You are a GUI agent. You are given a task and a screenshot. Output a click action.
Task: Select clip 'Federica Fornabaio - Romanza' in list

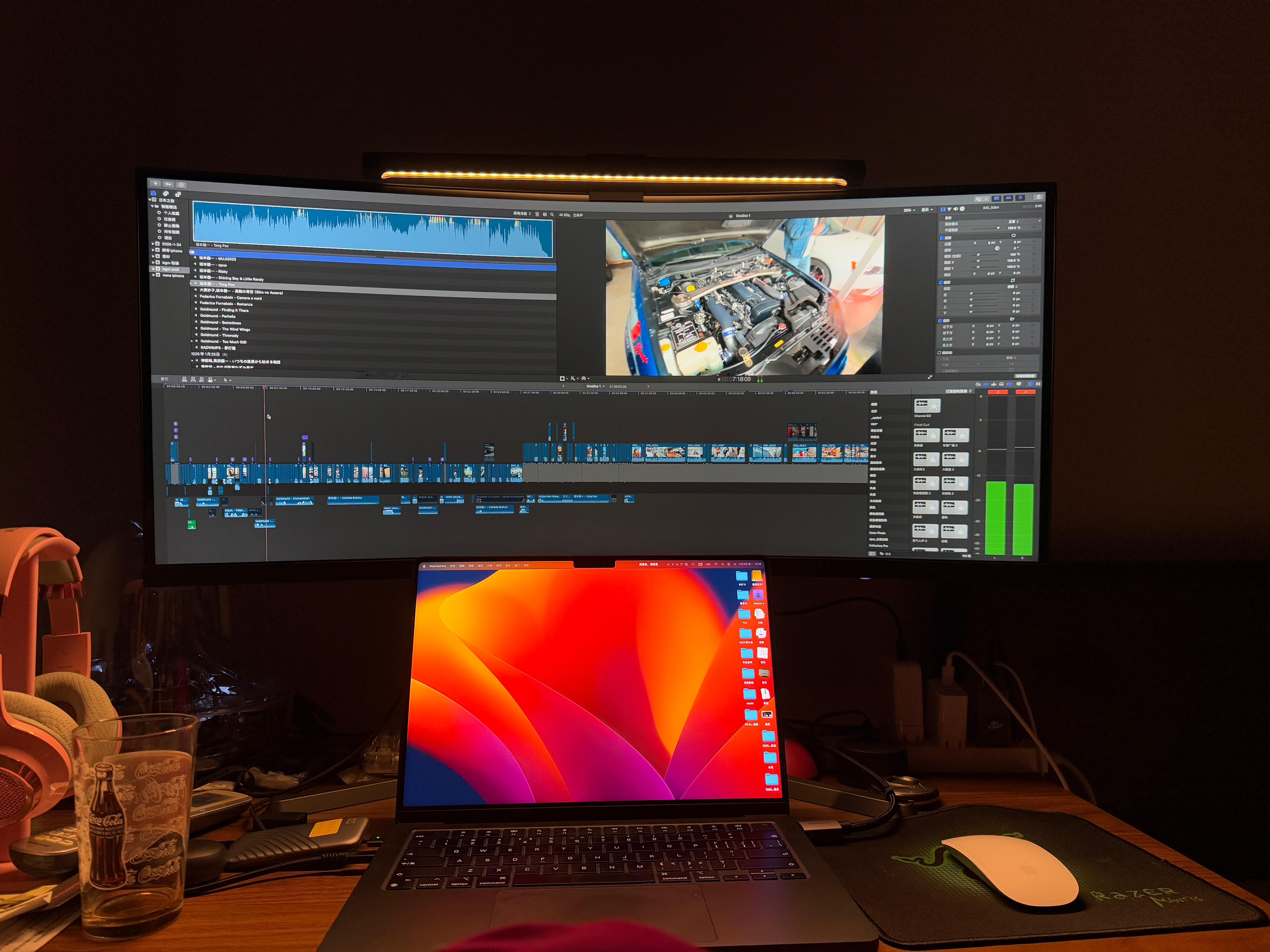(226, 304)
